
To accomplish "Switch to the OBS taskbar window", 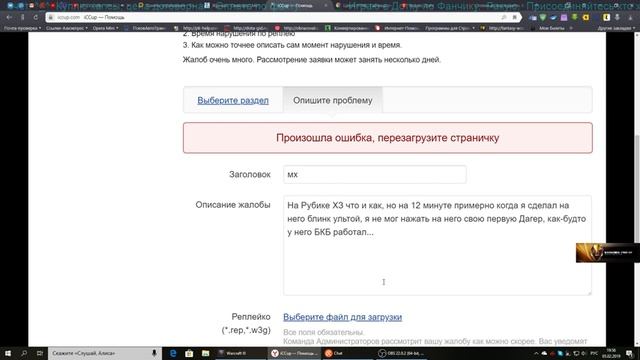I will click(401, 353).
